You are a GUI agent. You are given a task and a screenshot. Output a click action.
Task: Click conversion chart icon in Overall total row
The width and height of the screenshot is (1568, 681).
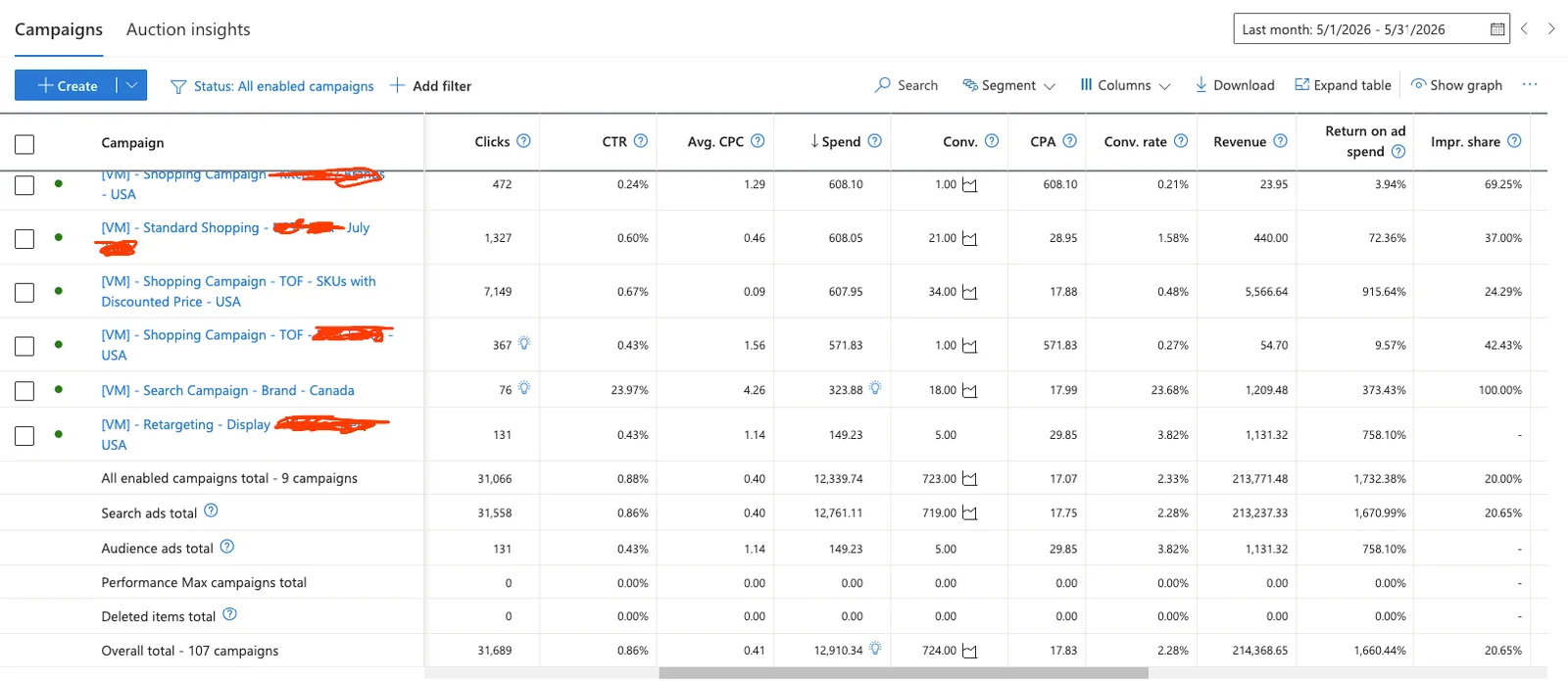click(x=969, y=651)
